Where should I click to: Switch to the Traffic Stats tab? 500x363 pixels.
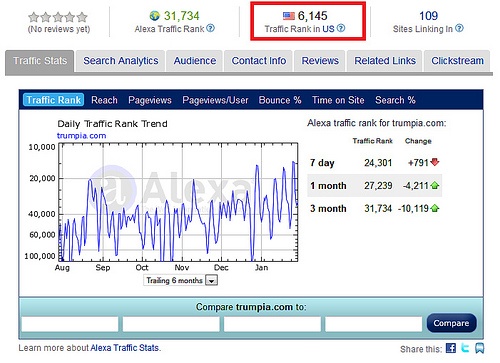click(40, 61)
